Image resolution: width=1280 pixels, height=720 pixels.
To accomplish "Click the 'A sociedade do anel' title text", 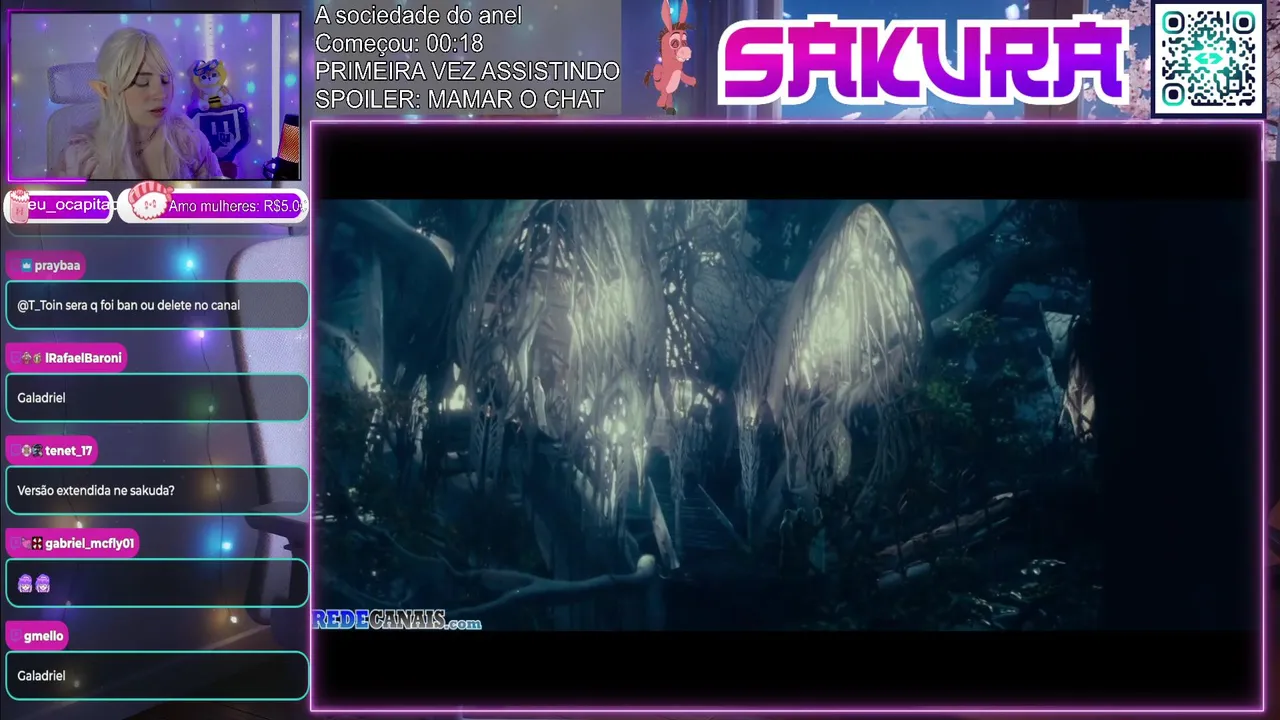I will (418, 16).
